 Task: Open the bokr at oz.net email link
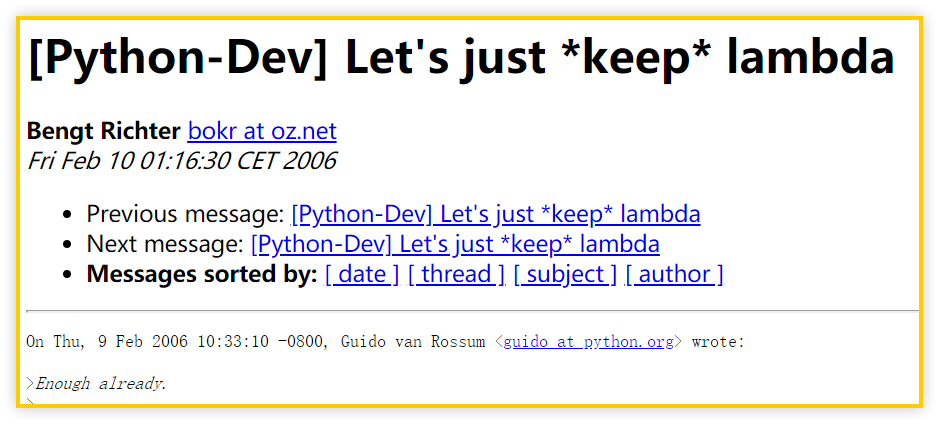tap(262, 131)
